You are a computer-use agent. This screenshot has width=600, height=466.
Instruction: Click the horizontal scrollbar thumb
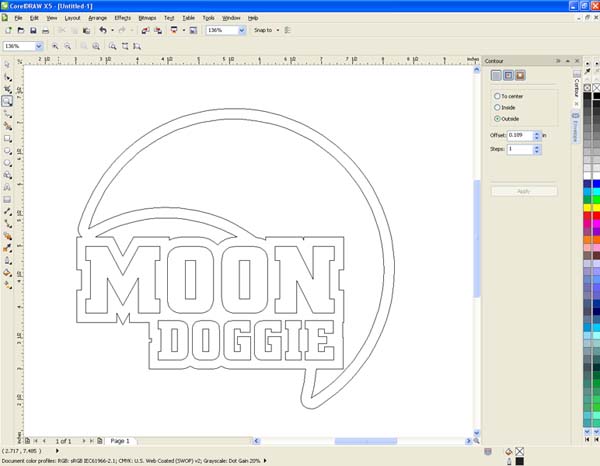pos(366,441)
